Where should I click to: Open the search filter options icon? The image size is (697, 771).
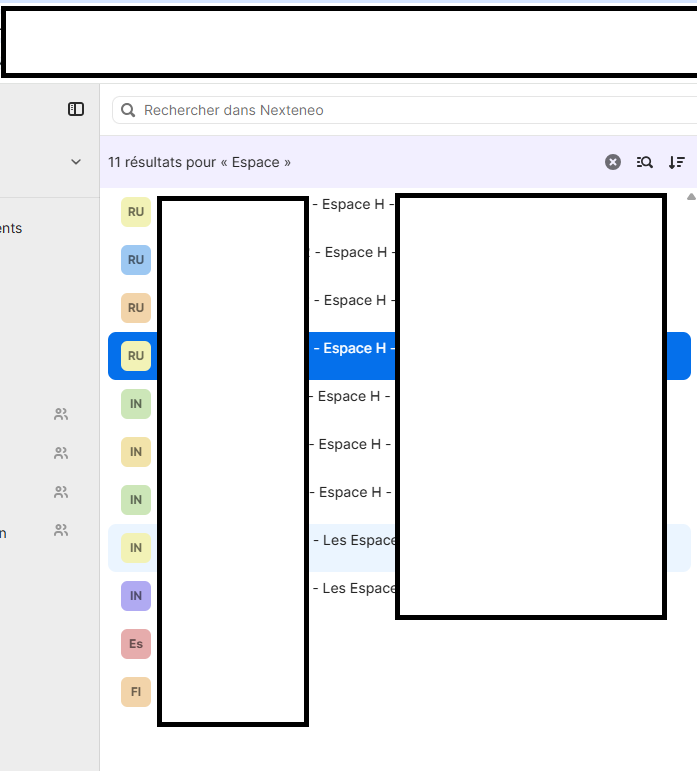[x=645, y=162]
